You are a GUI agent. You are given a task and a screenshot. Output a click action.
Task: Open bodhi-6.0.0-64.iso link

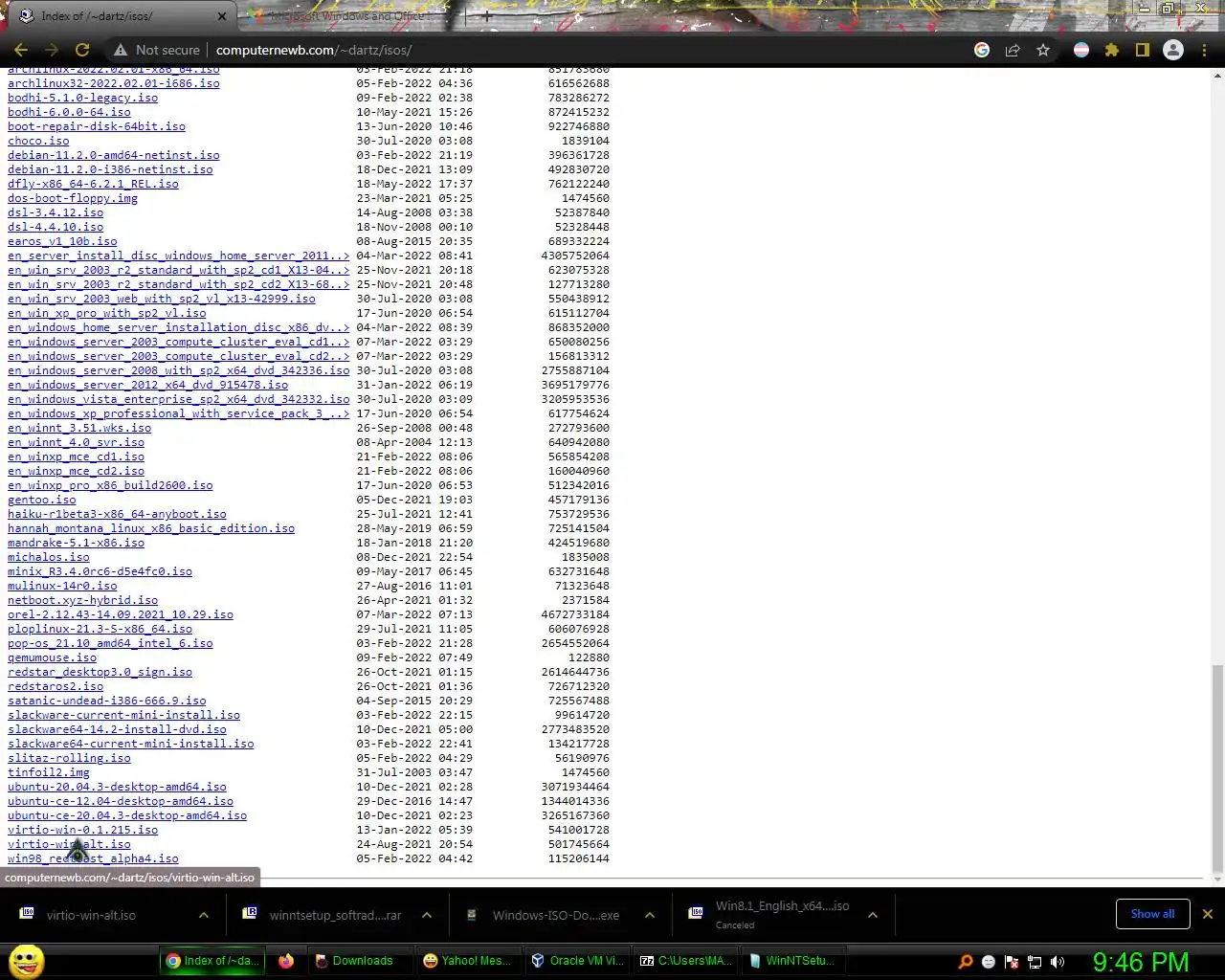[x=69, y=112]
